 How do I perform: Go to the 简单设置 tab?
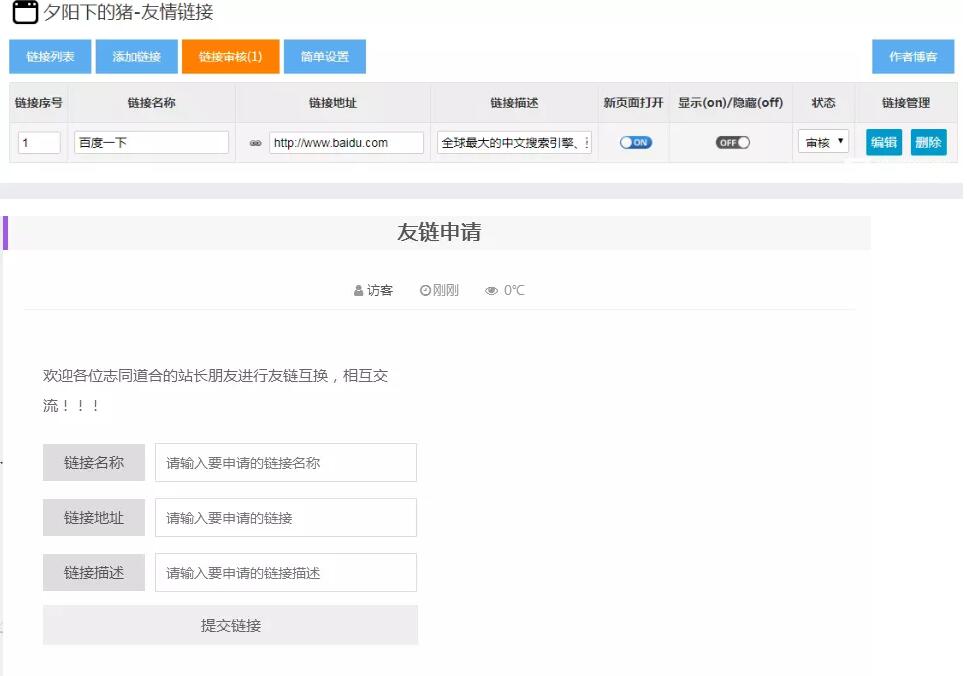point(325,57)
